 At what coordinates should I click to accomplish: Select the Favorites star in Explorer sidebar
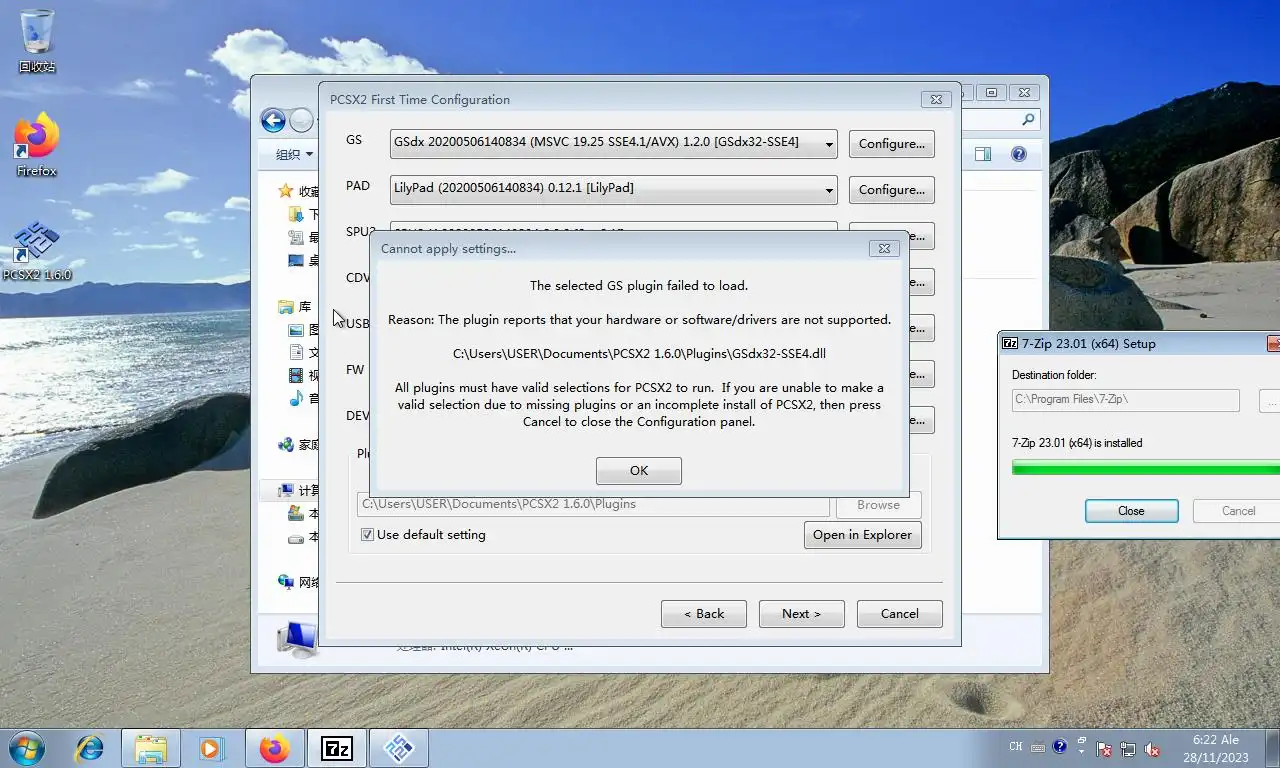286,191
